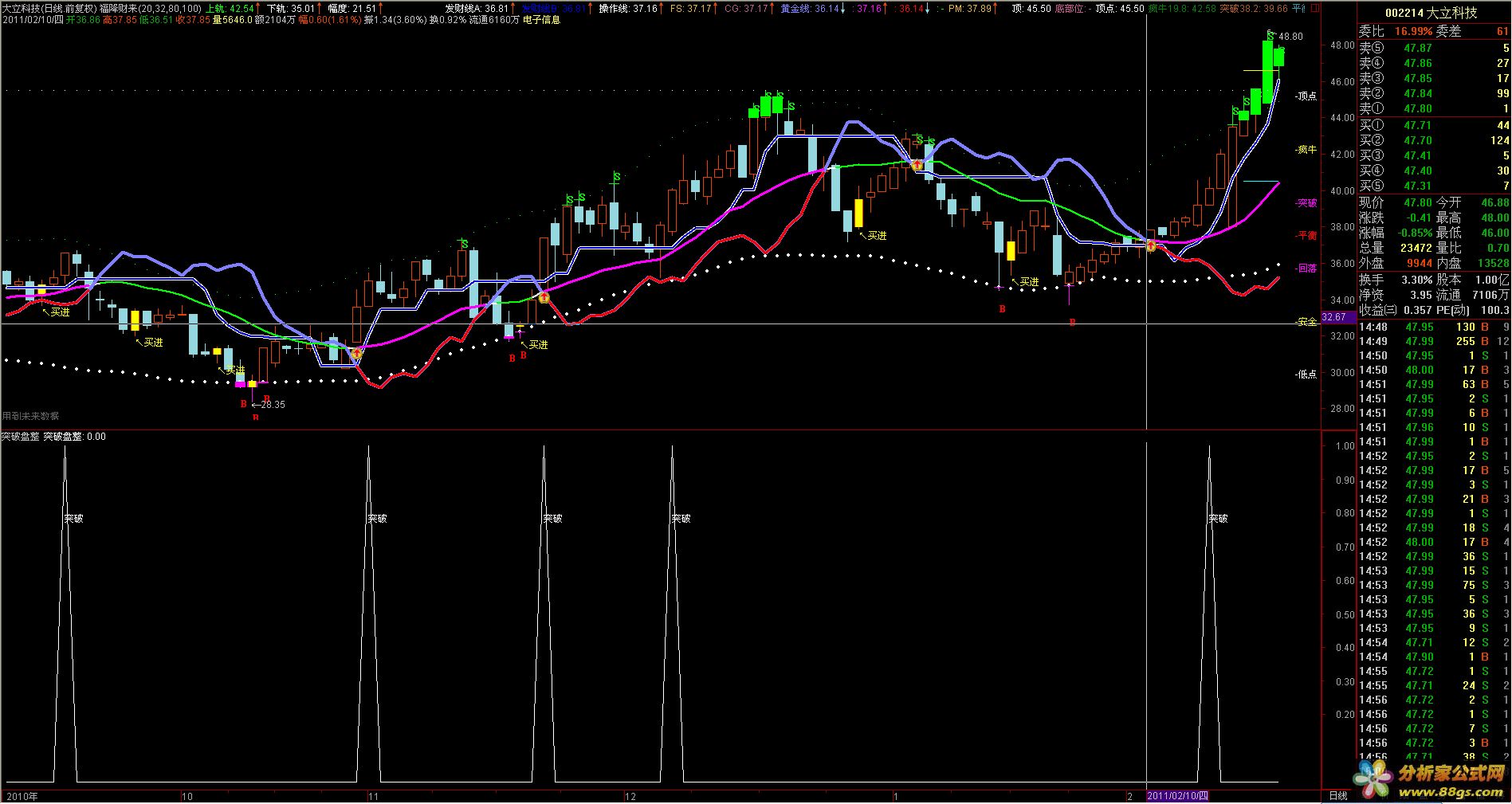The image size is (1512, 804).
Task: Click the 委比 16.99% value
Action: coord(1396,31)
